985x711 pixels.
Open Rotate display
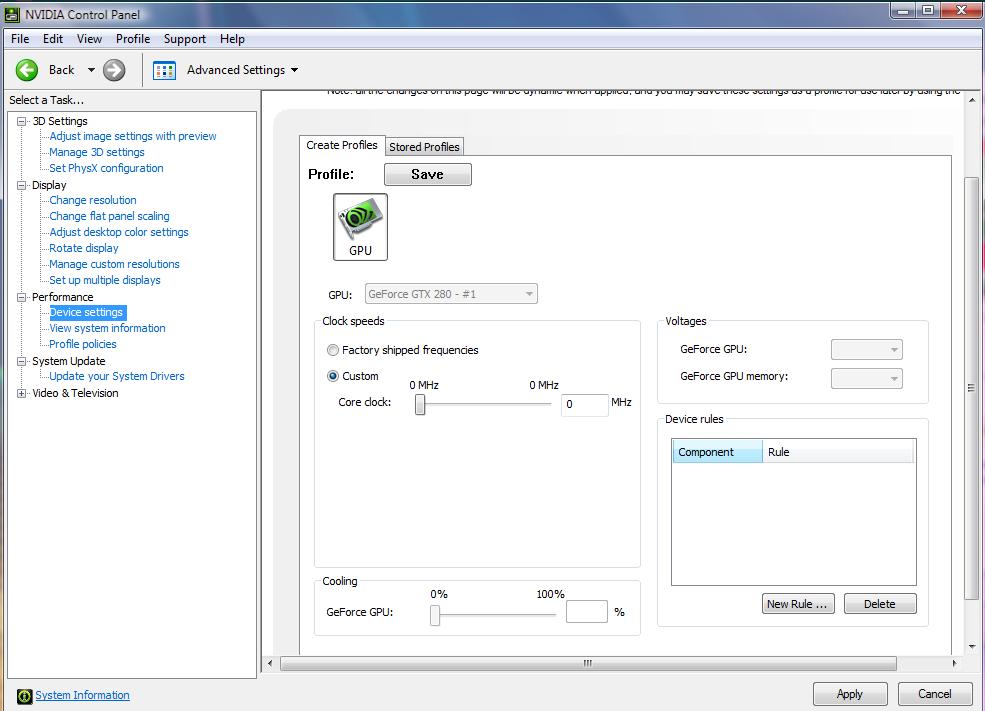[x=84, y=248]
